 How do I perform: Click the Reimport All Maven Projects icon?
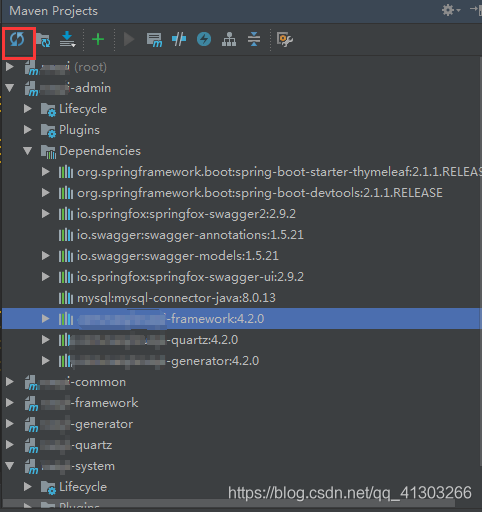[17, 40]
